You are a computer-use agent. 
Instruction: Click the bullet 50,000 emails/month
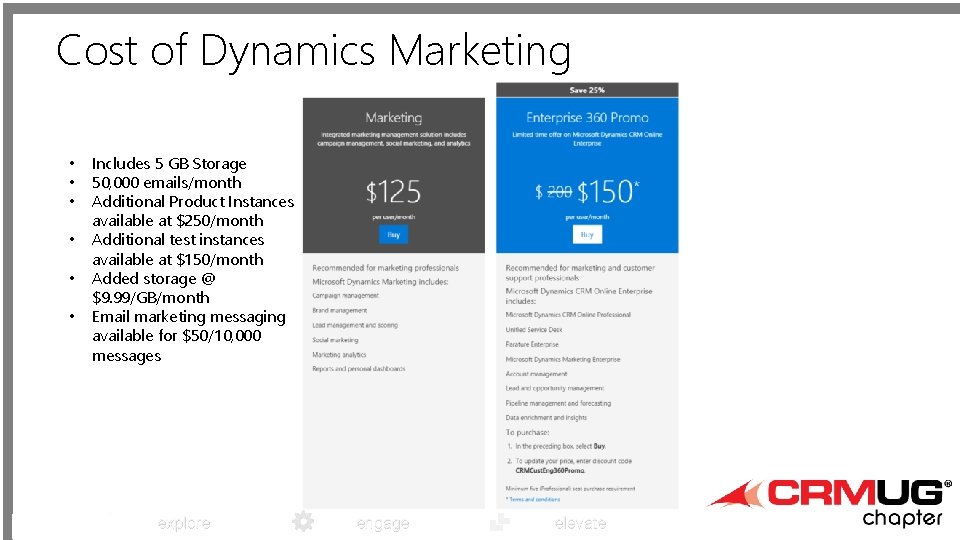(167, 182)
